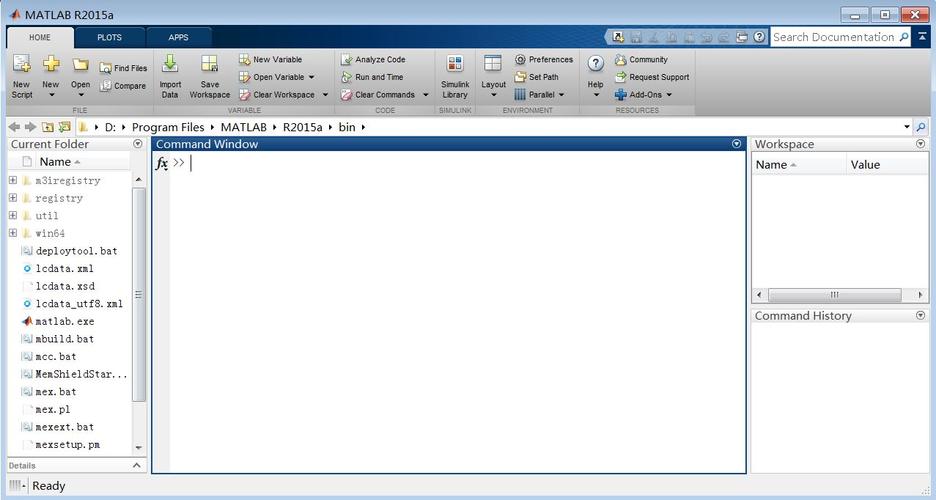Open the address bar path dropdown

pos(907,127)
